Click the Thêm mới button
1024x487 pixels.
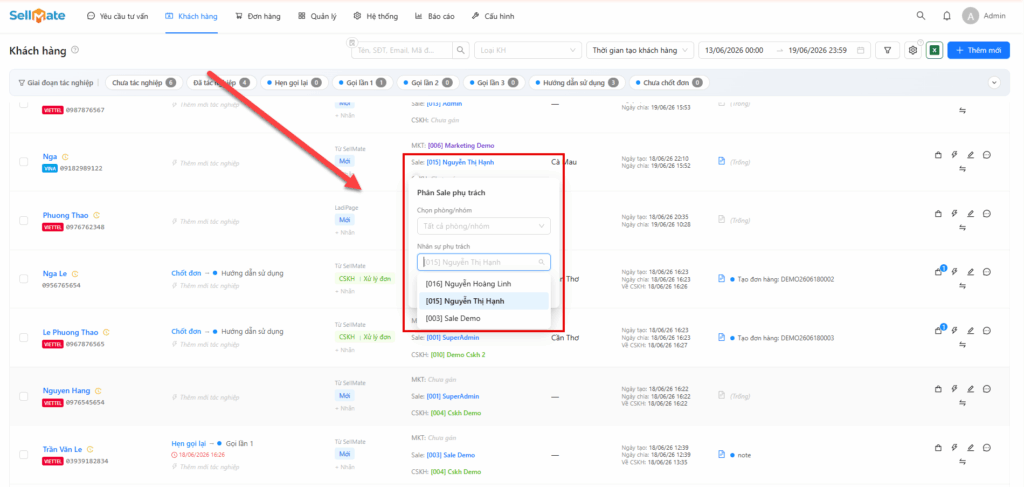point(978,50)
